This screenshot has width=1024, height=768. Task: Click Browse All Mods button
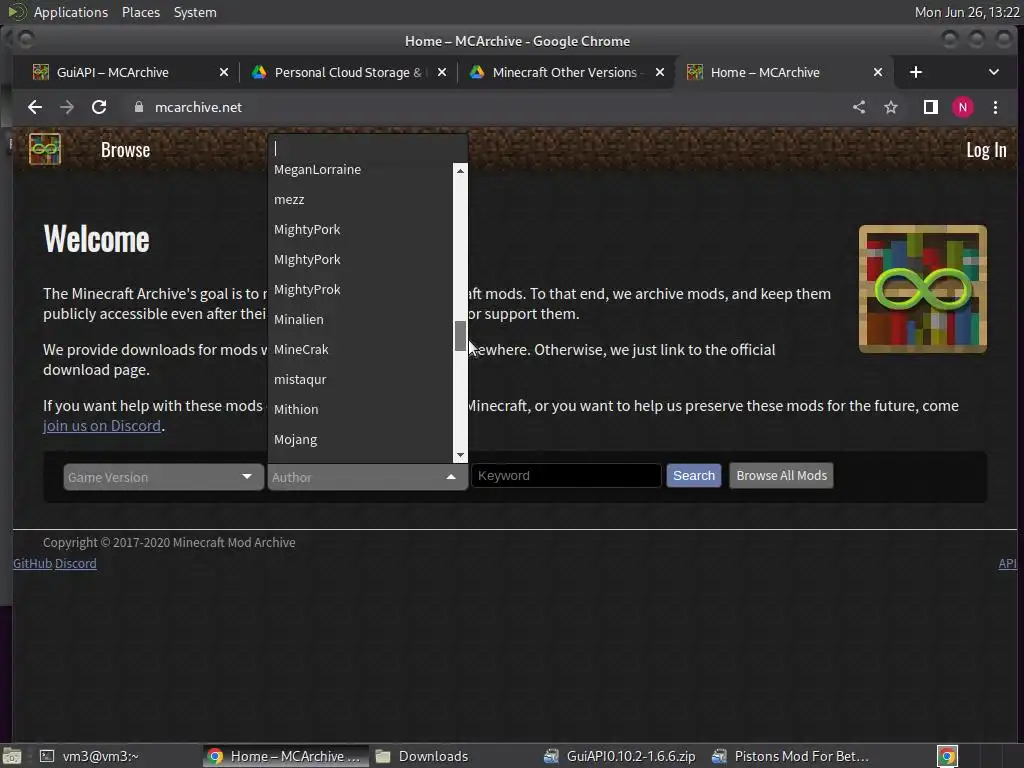pos(781,475)
